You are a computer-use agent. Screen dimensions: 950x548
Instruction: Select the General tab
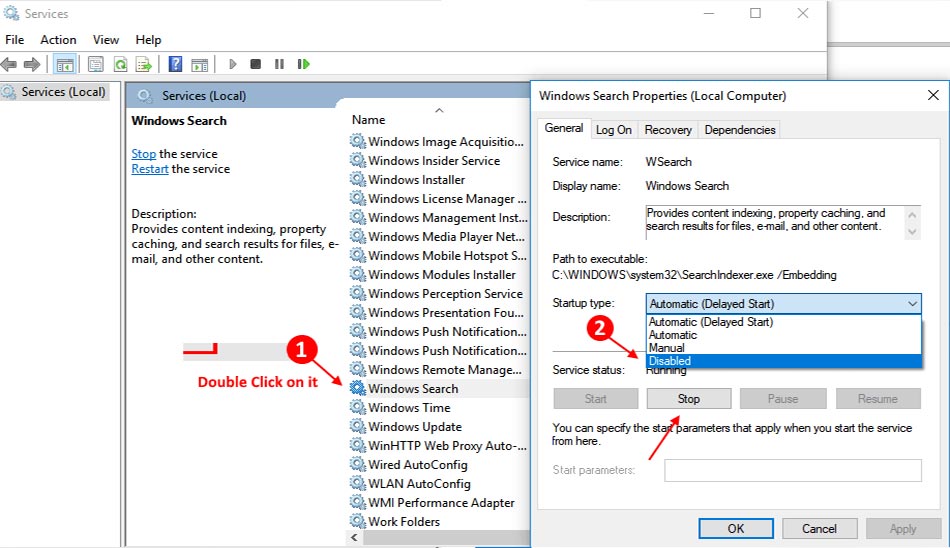click(x=563, y=128)
